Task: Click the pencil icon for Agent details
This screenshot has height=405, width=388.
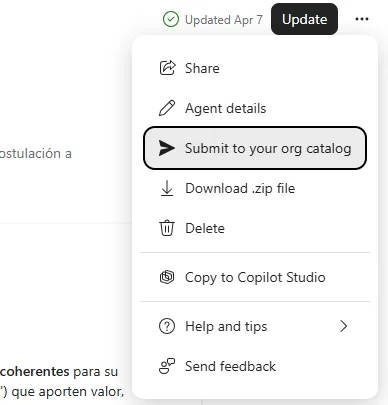Action: pos(167,108)
